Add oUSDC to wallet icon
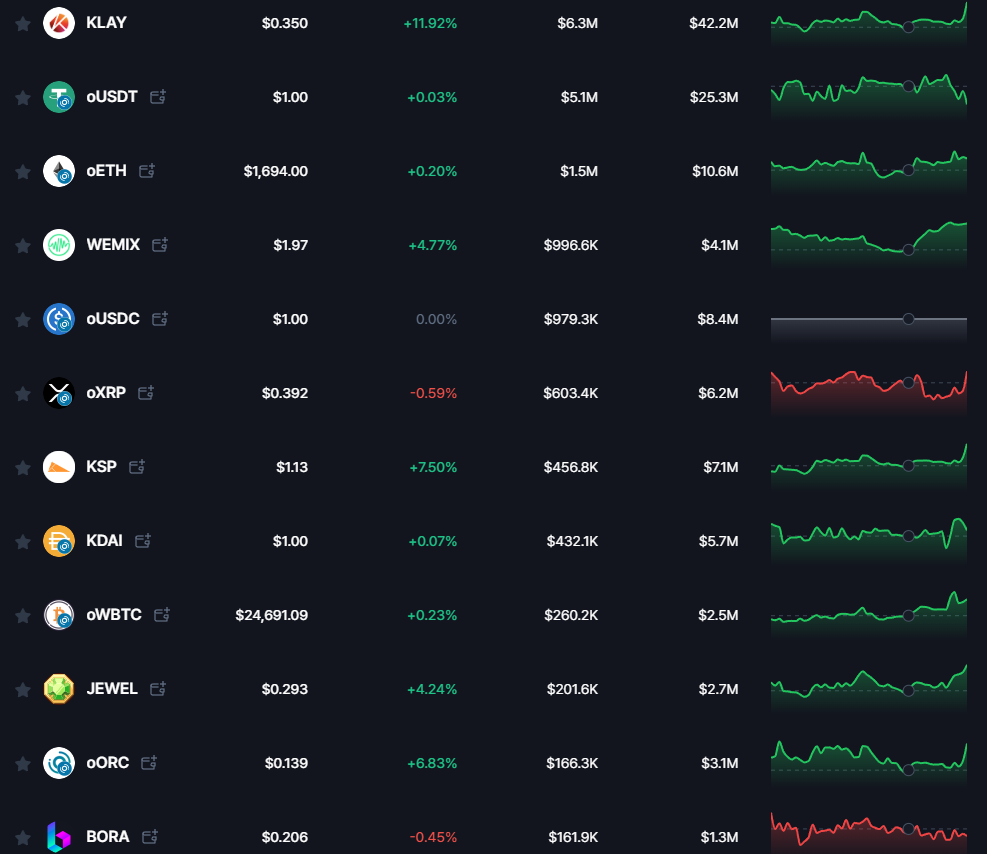The height and width of the screenshot is (854, 987). 160,318
